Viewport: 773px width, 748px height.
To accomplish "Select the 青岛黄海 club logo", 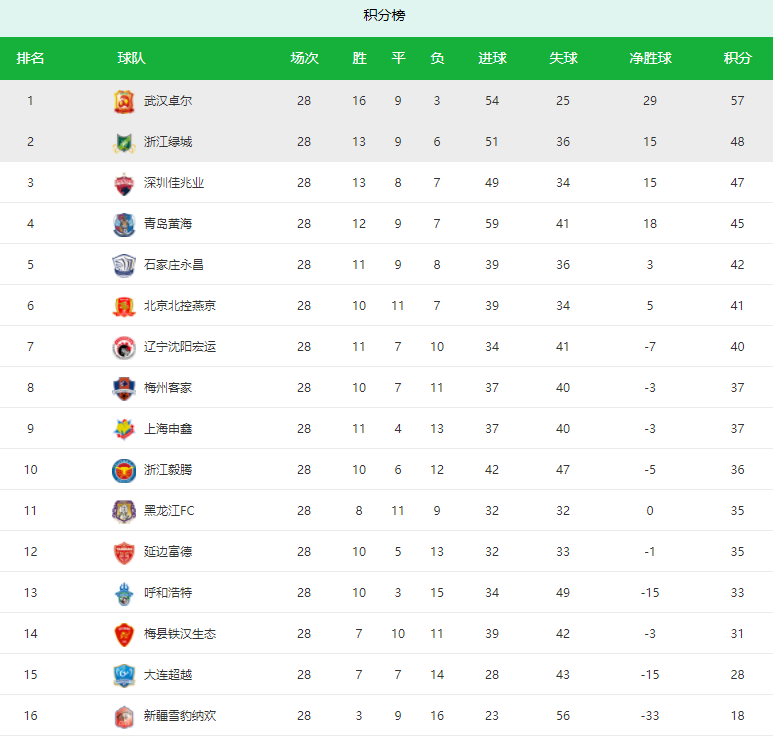I will (x=124, y=224).
